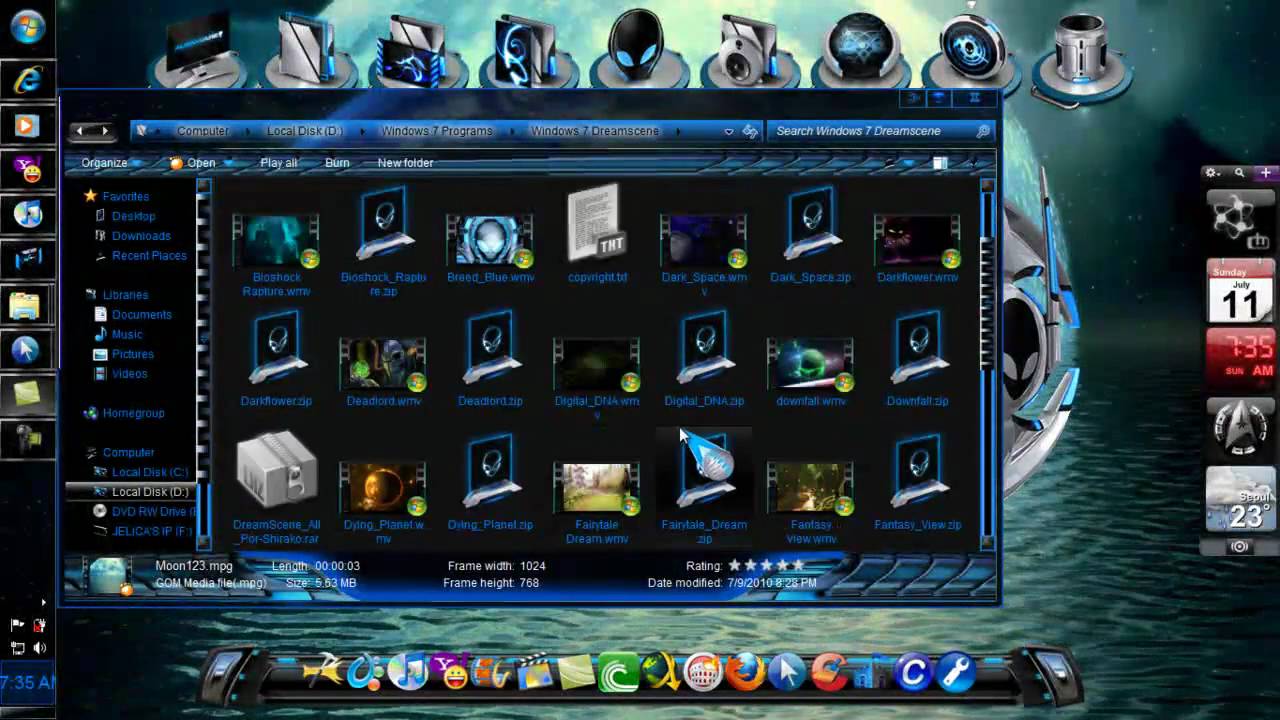Select the Bioshock_Rapture.zip archive icon

point(384,226)
